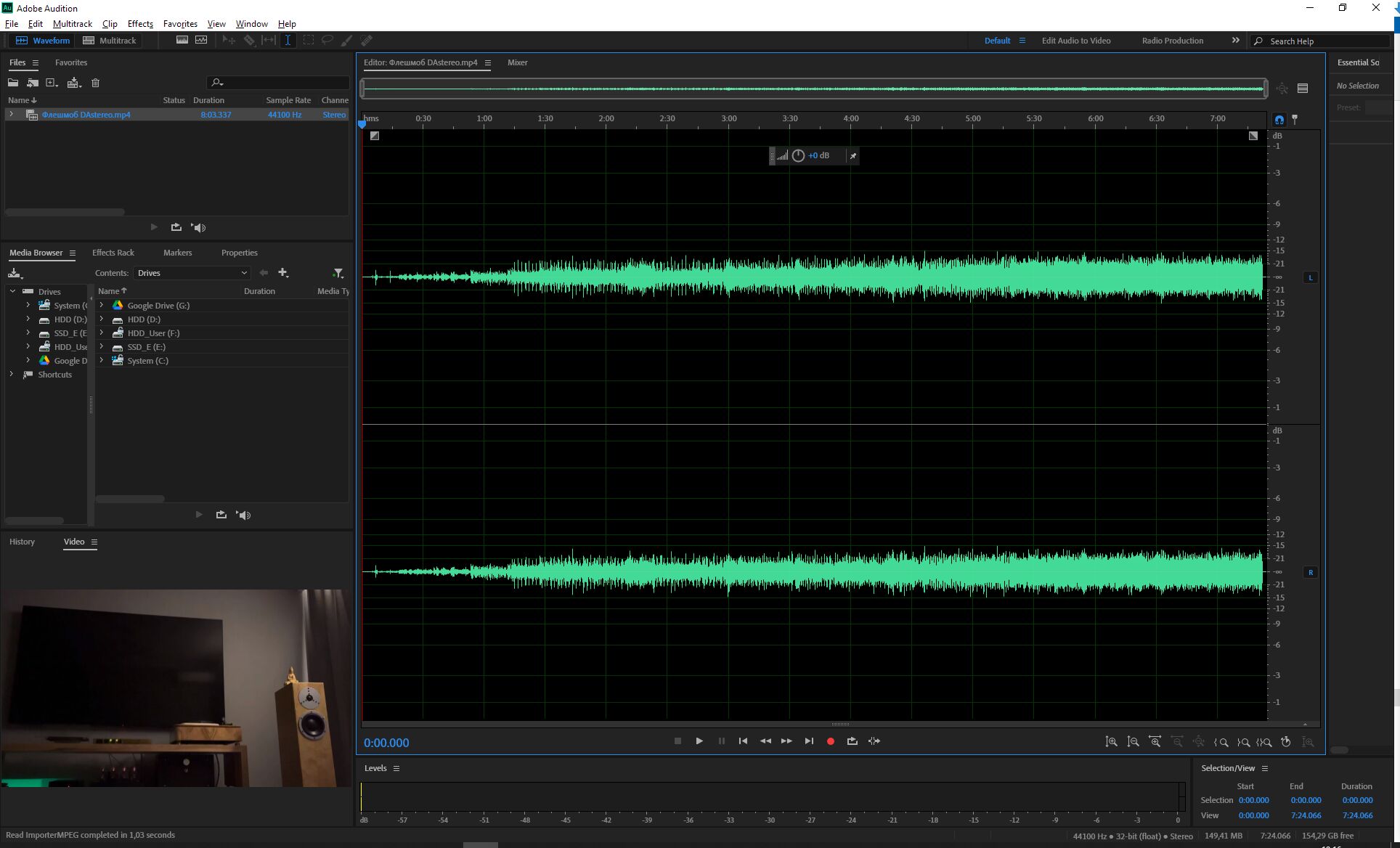Image resolution: width=1400 pixels, height=848 pixels.
Task: Toggle Loop Playback in transport
Action: point(852,741)
